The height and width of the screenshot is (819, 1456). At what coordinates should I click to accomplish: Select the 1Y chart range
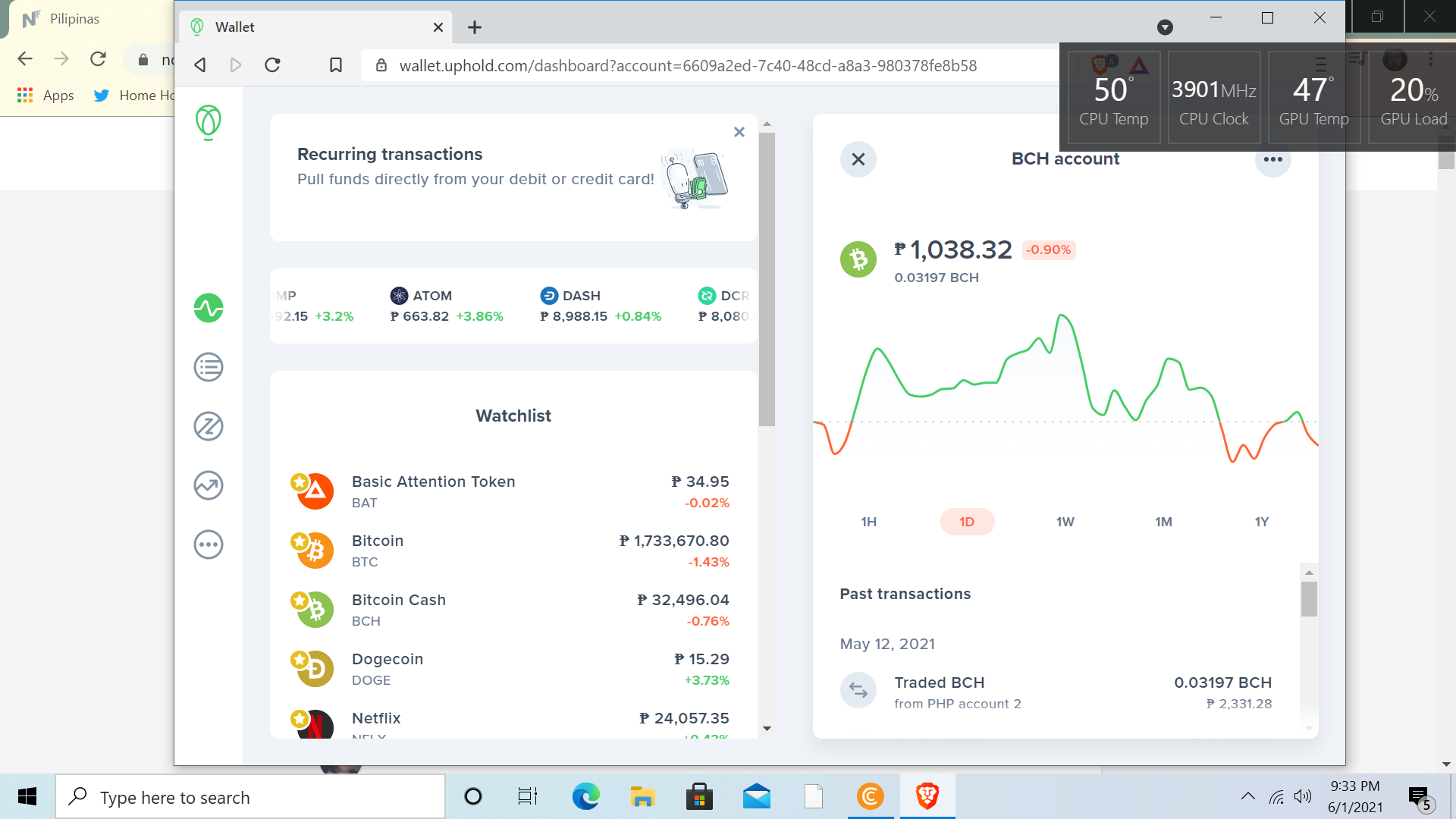click(x=1262, y=522)
